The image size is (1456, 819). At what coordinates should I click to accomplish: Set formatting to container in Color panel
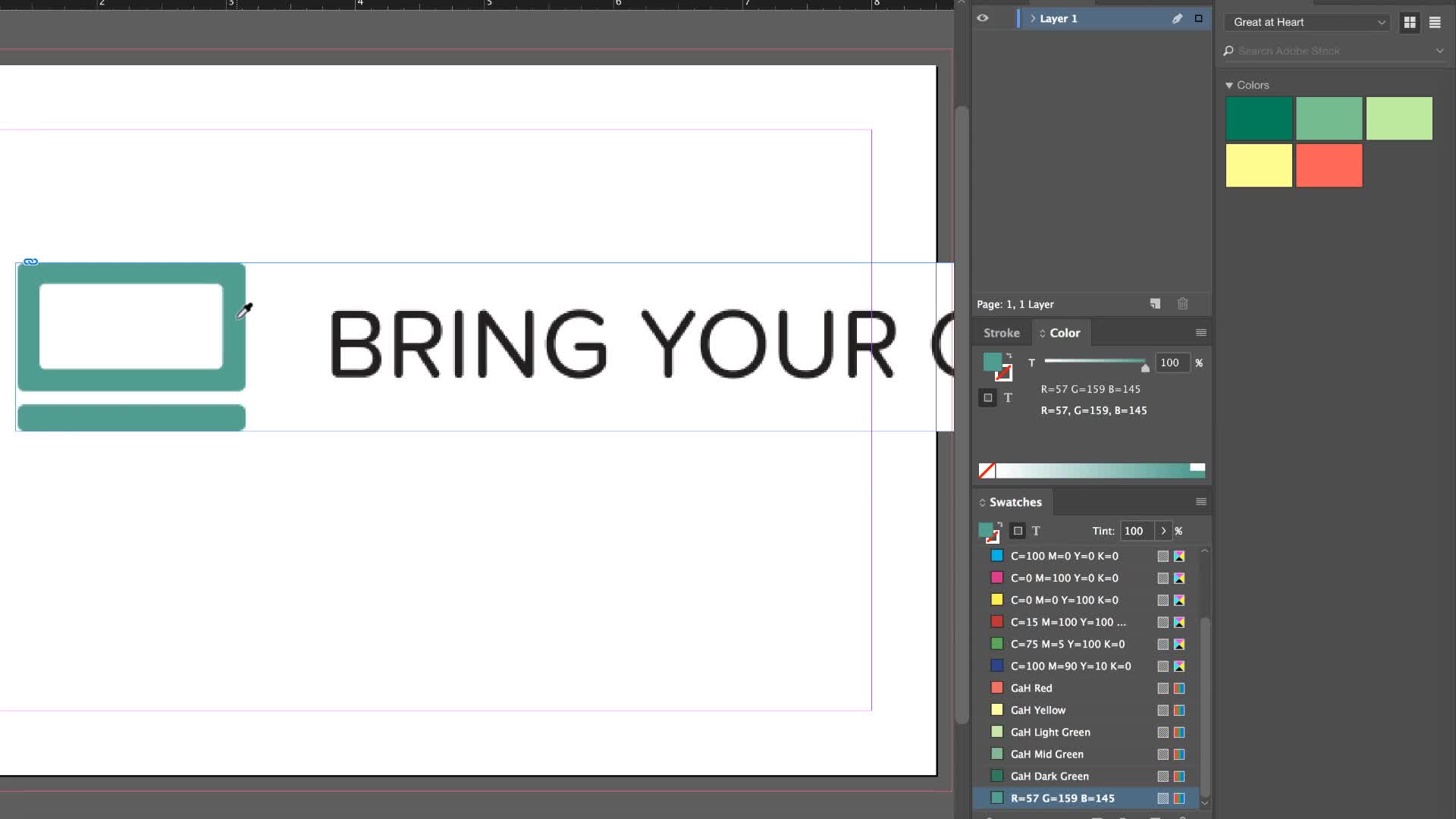click(987, 397)
